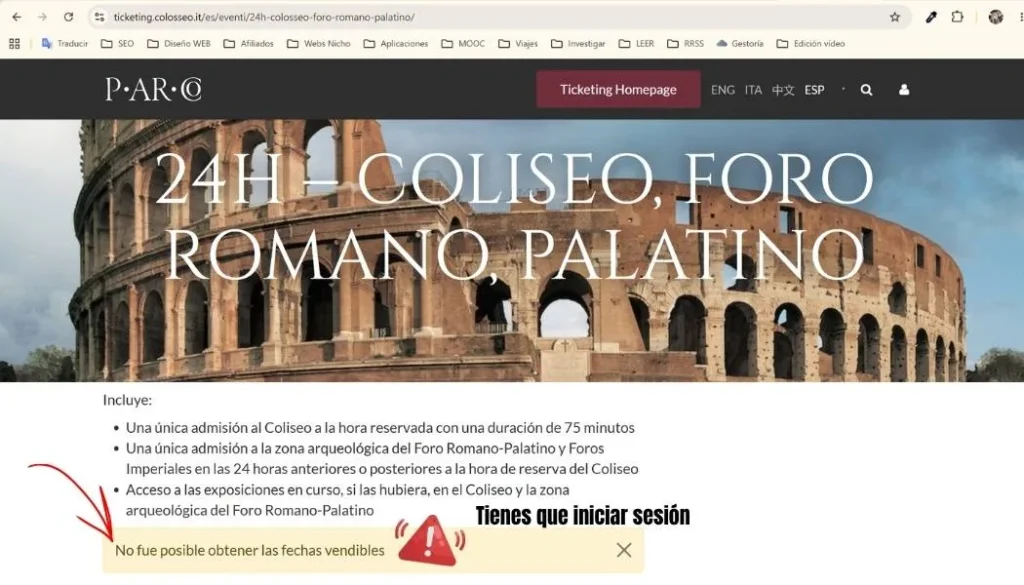1024x585 pixels.
Task: Open the Aplicaciones bookmarks folder
Action: pos(396,44)
